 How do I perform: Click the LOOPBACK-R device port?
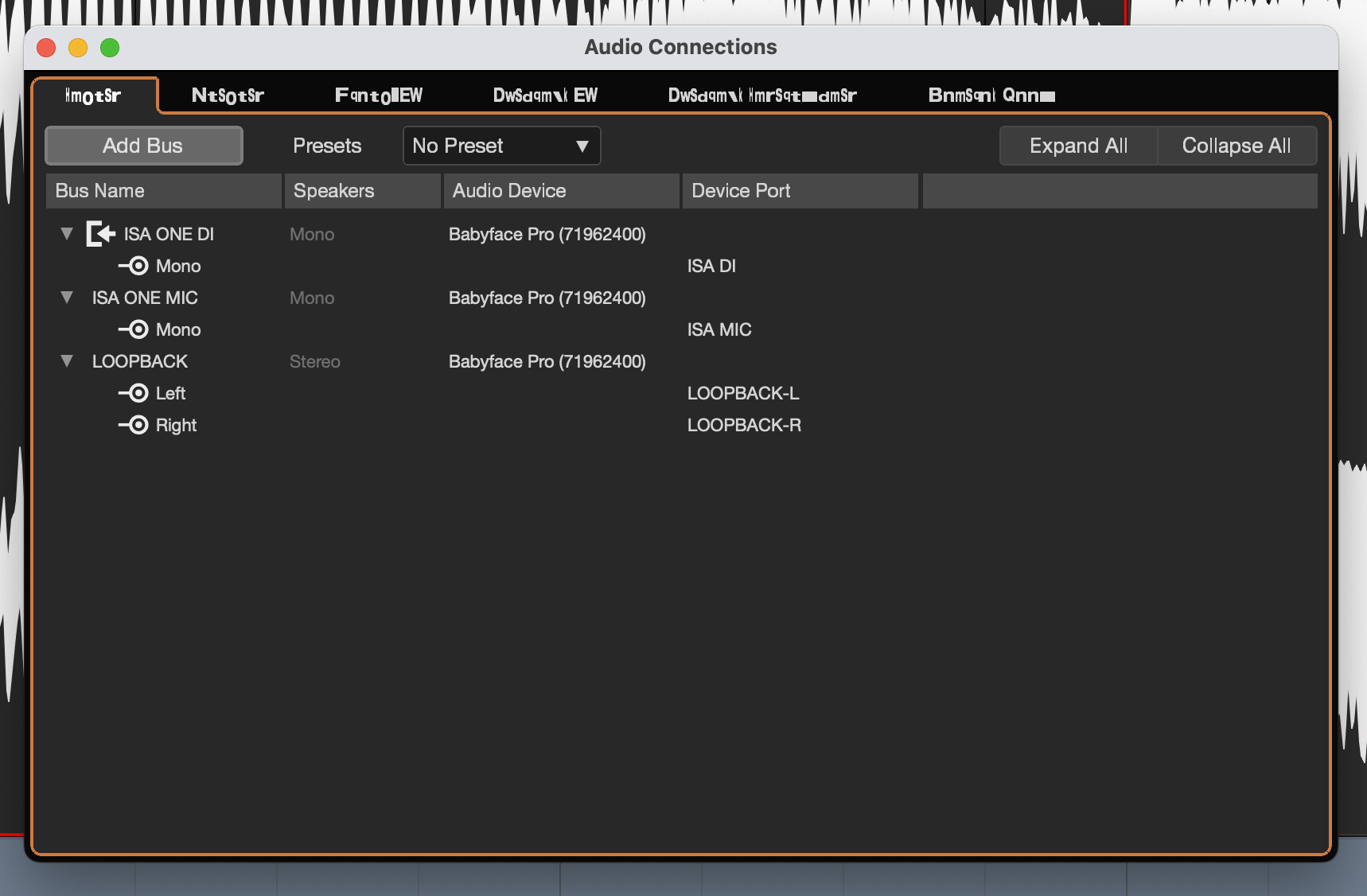(744, 425)
